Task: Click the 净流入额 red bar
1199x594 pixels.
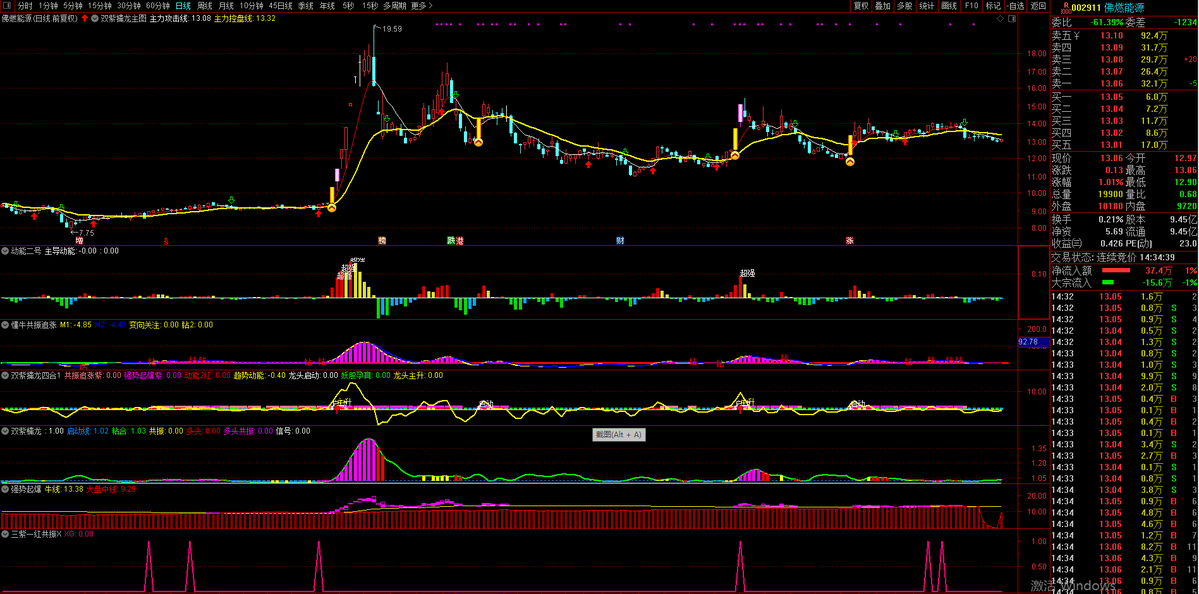Action: [x=1117, y=271]
